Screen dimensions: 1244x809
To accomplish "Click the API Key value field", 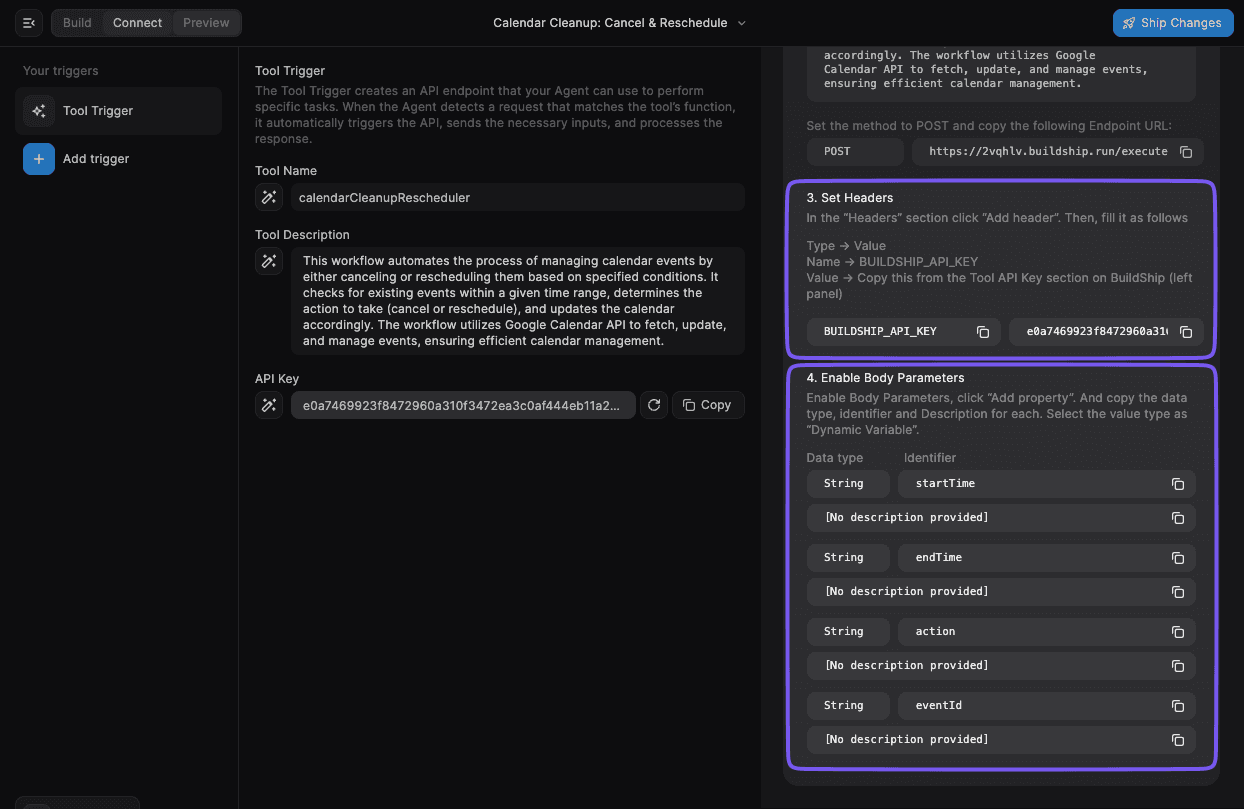I will click(463, 405).
